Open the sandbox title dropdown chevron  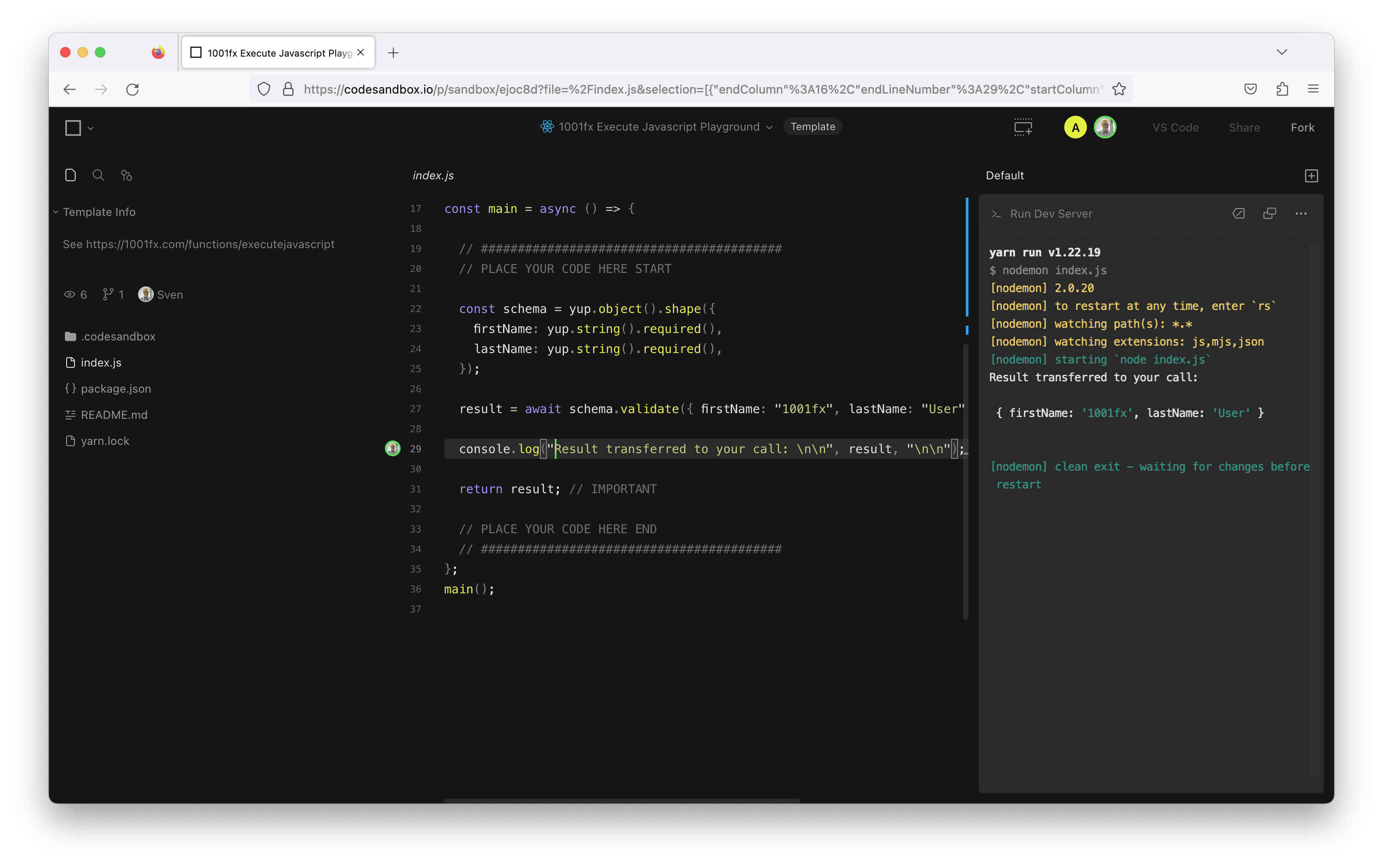point(769,128)
